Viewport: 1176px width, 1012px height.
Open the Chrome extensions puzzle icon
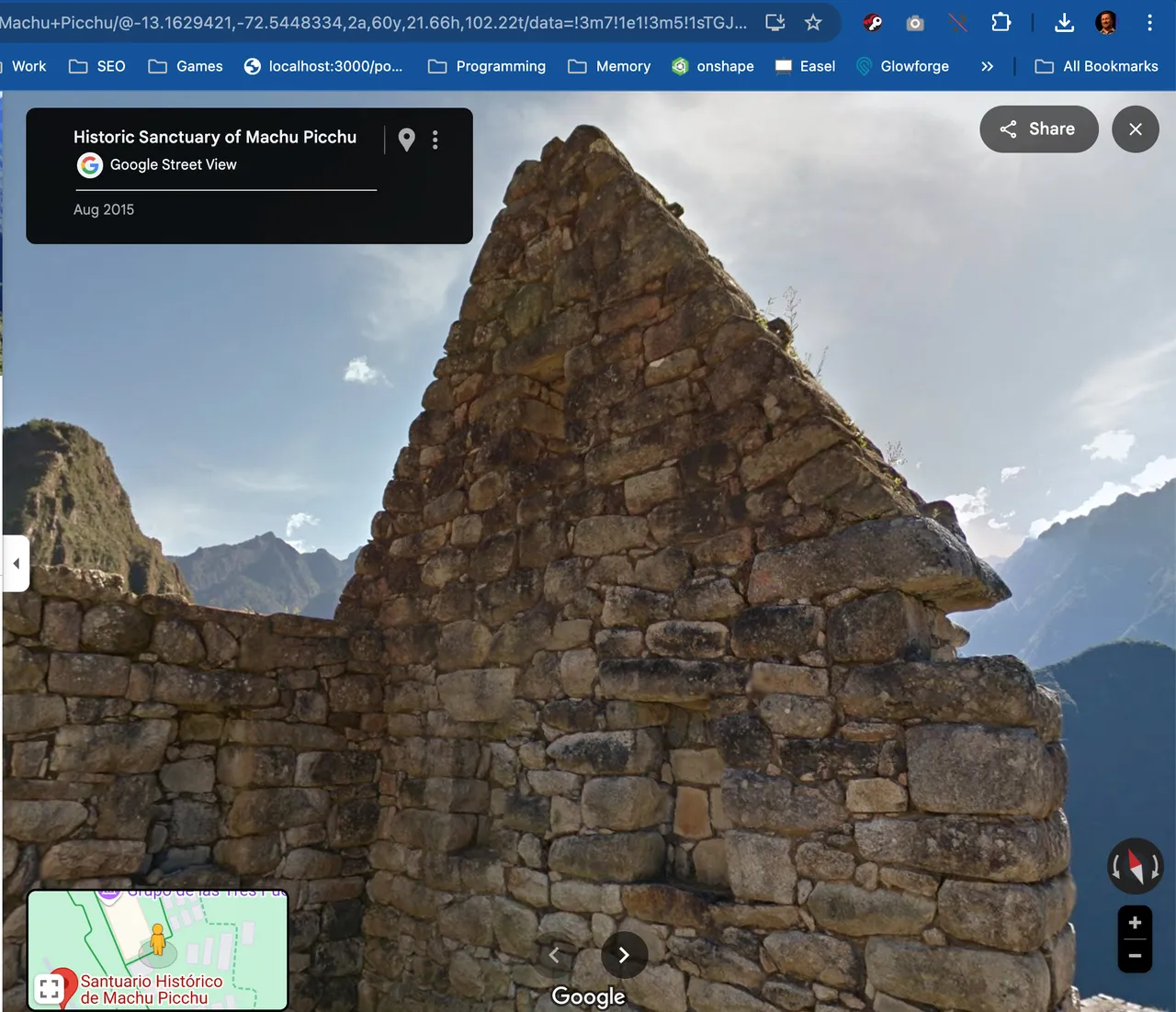pyautogui.click(x=1001, y=22)
